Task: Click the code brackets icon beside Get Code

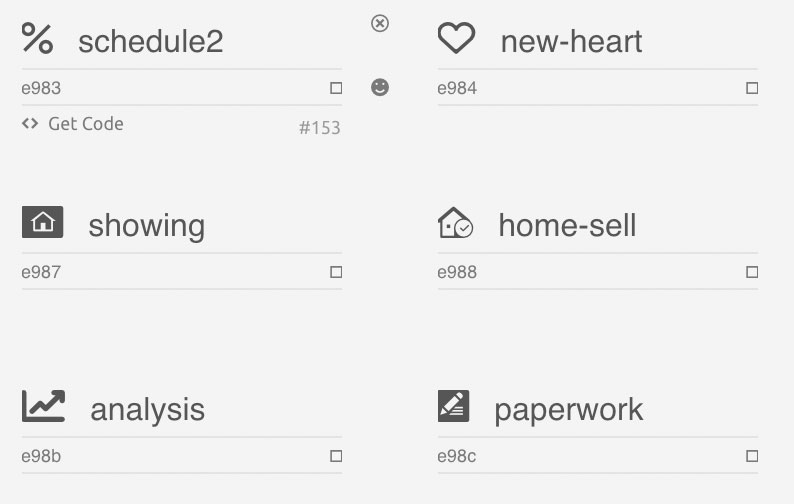Action: [30, 124]
